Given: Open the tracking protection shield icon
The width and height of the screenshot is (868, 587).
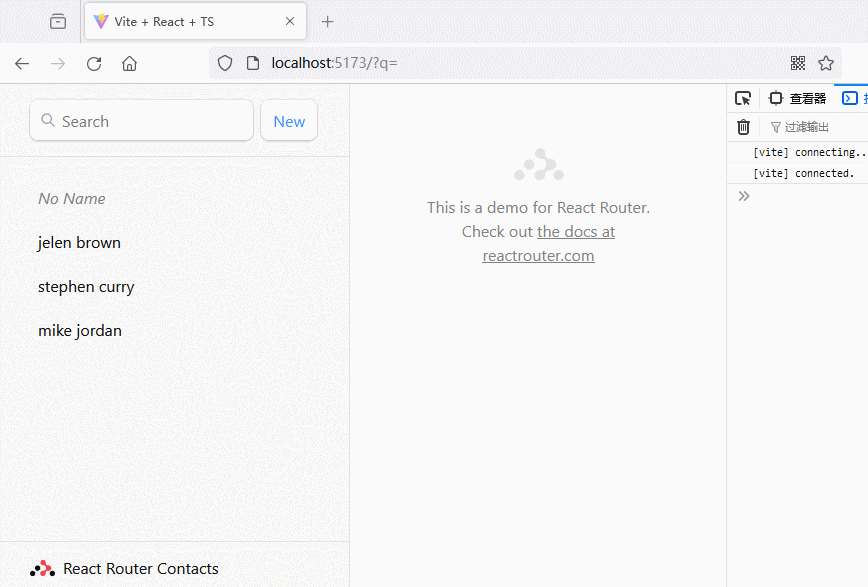Looking at the screenshot, I should click(x=225, y=63).
